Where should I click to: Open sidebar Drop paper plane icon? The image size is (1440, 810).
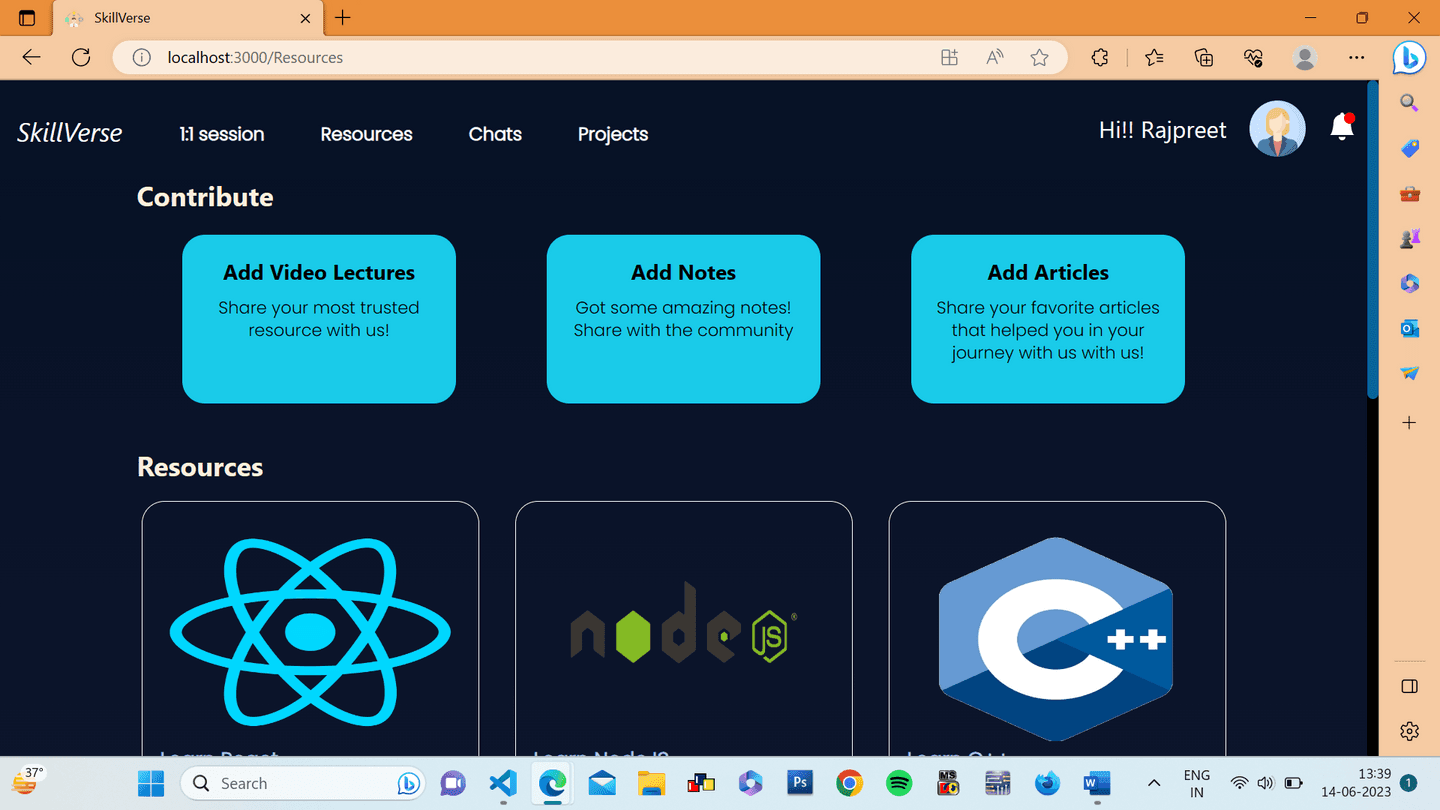[x=1409, y=373]
